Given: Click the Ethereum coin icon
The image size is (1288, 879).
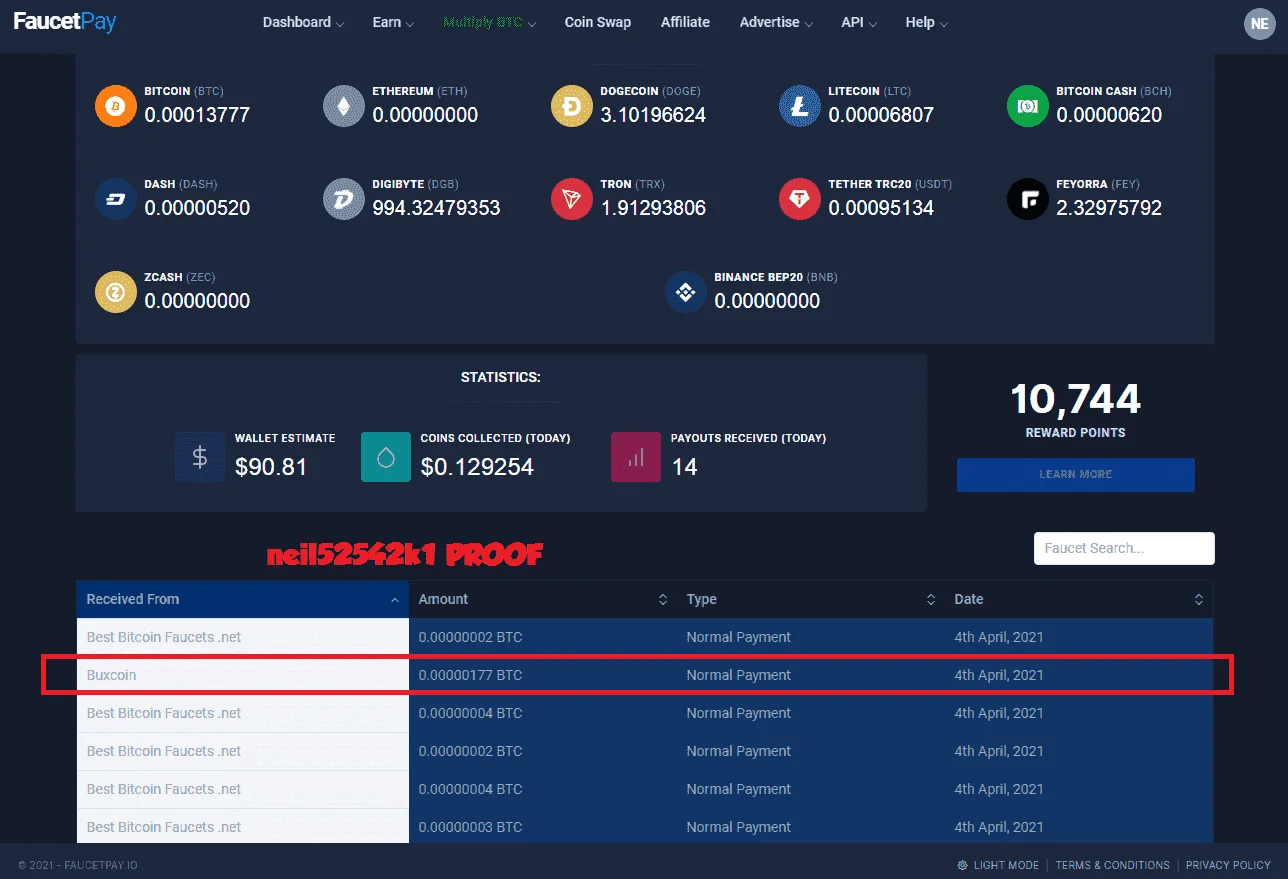Looking at the screenshot, I should tap(343, 106).
